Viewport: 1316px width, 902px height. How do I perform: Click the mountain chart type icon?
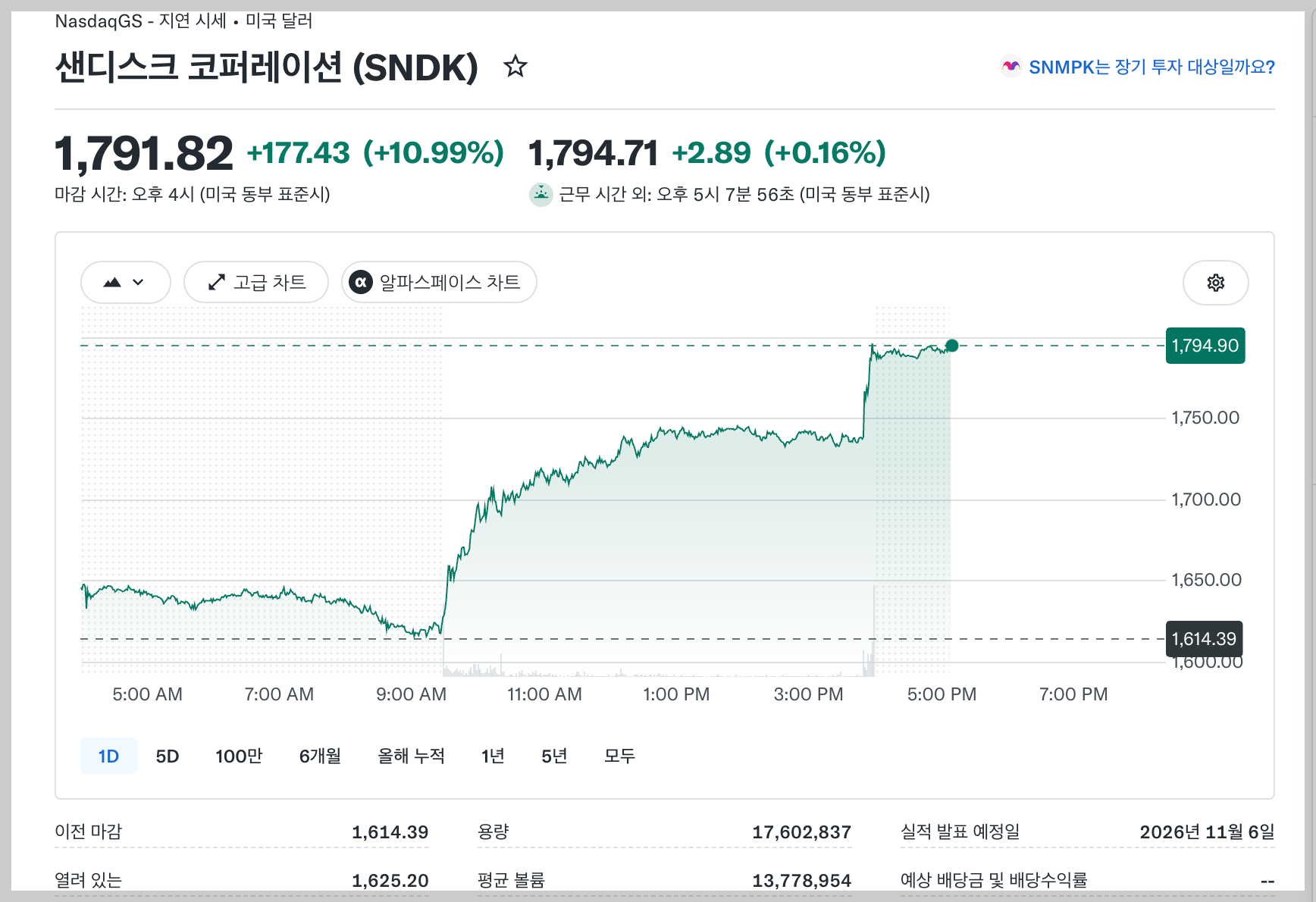tap(112, 282)
